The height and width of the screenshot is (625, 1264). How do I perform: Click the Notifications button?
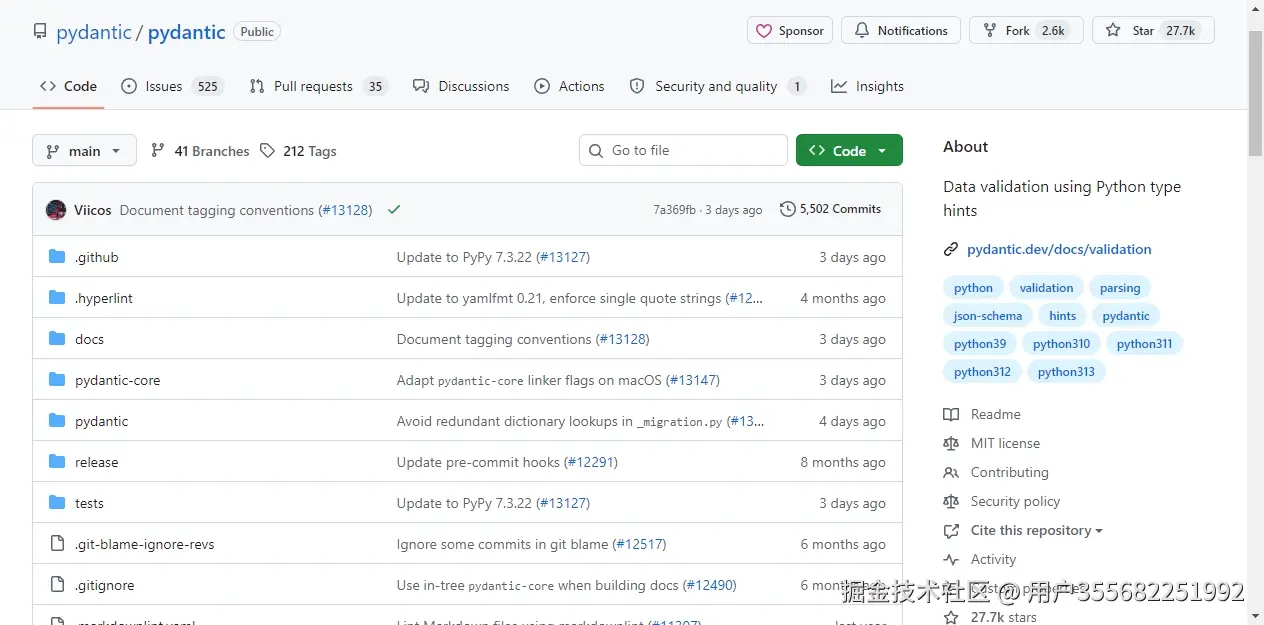901,30
